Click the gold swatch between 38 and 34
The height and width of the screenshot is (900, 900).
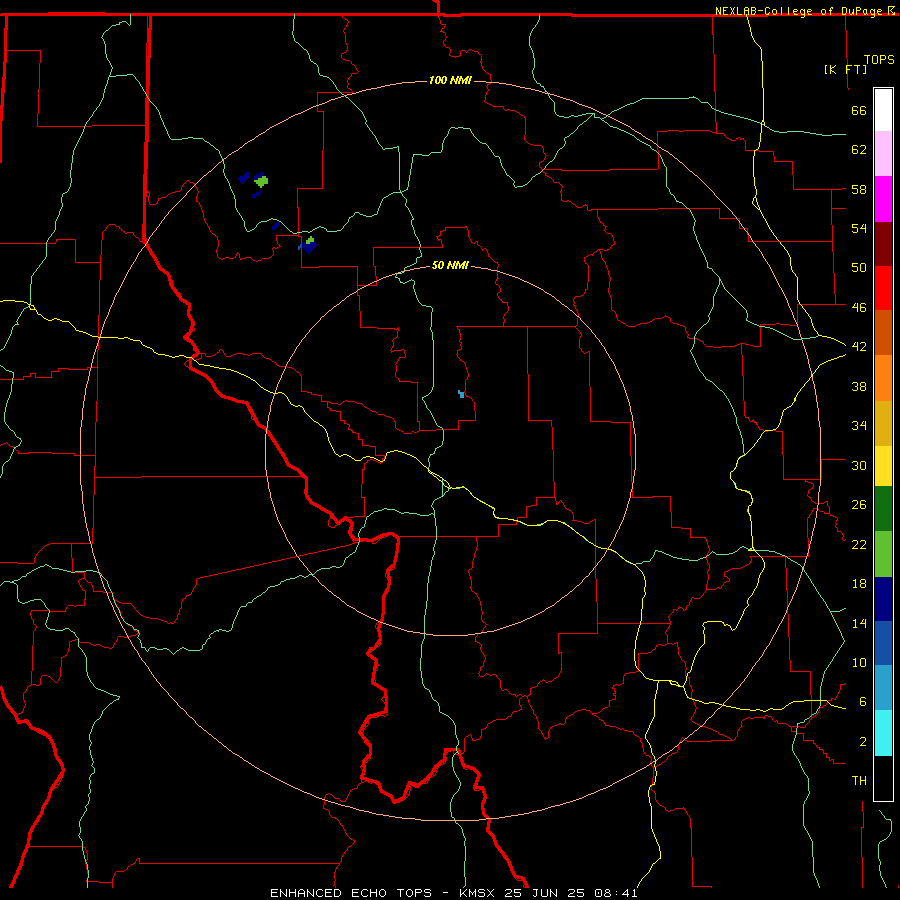883,424
